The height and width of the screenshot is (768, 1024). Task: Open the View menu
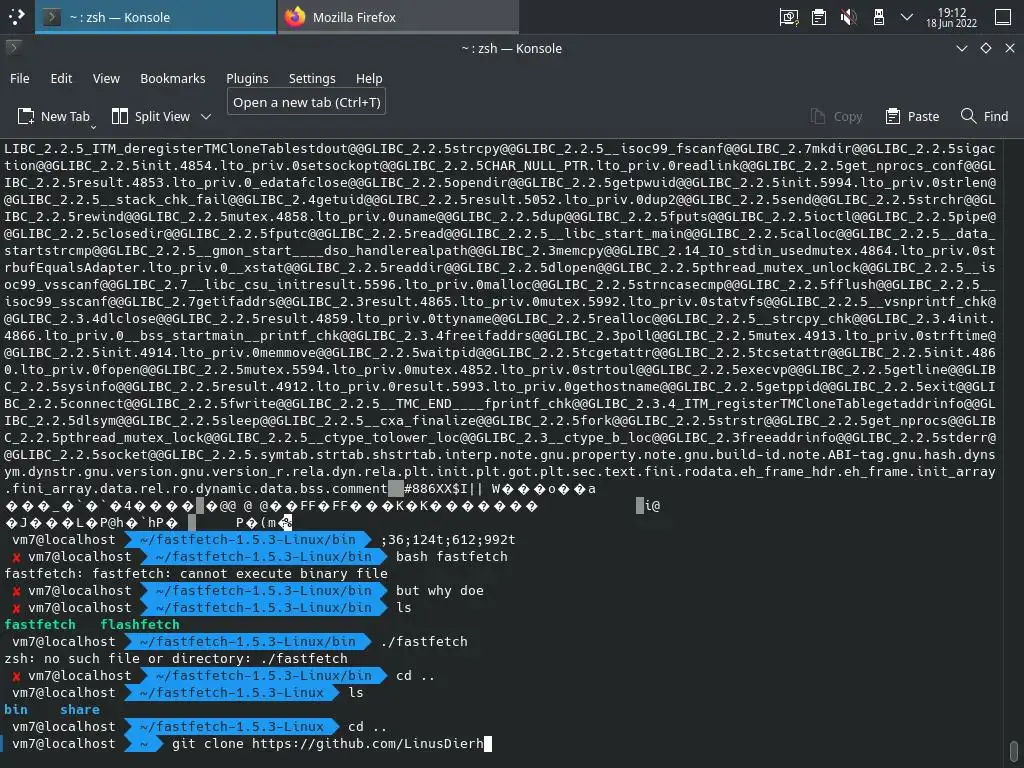pos(106,78)
